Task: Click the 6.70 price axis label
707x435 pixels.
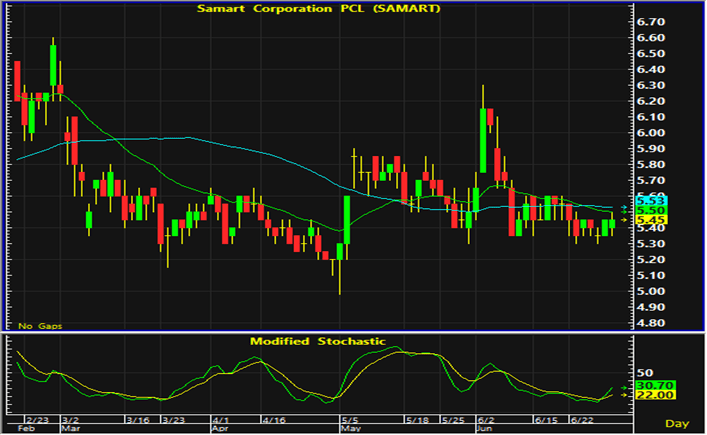Action: (x=651, y=22)
